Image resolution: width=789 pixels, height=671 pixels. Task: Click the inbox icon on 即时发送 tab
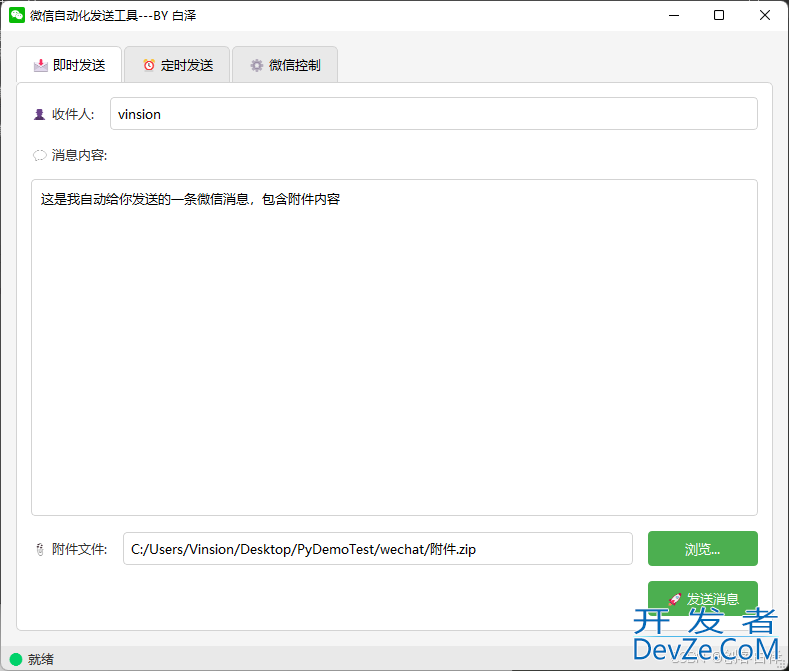41,65
